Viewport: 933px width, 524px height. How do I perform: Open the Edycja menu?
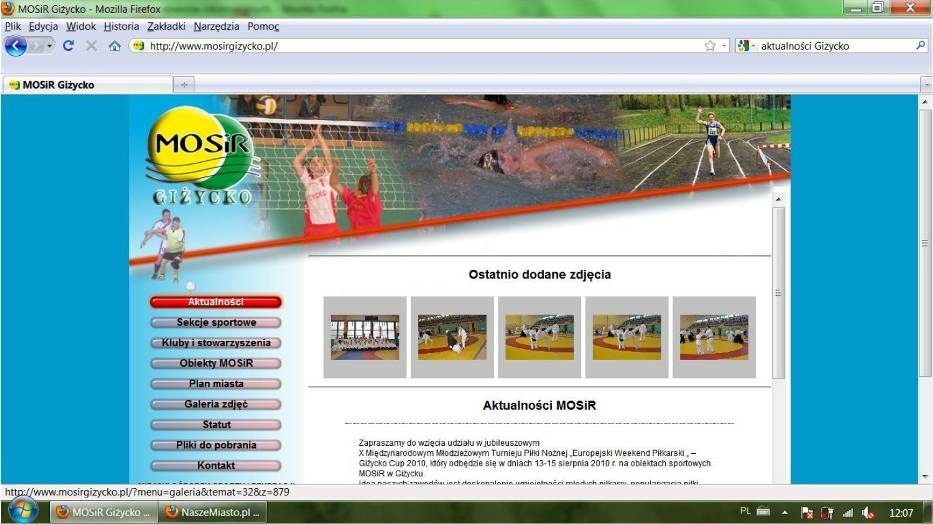coord(43,26)
